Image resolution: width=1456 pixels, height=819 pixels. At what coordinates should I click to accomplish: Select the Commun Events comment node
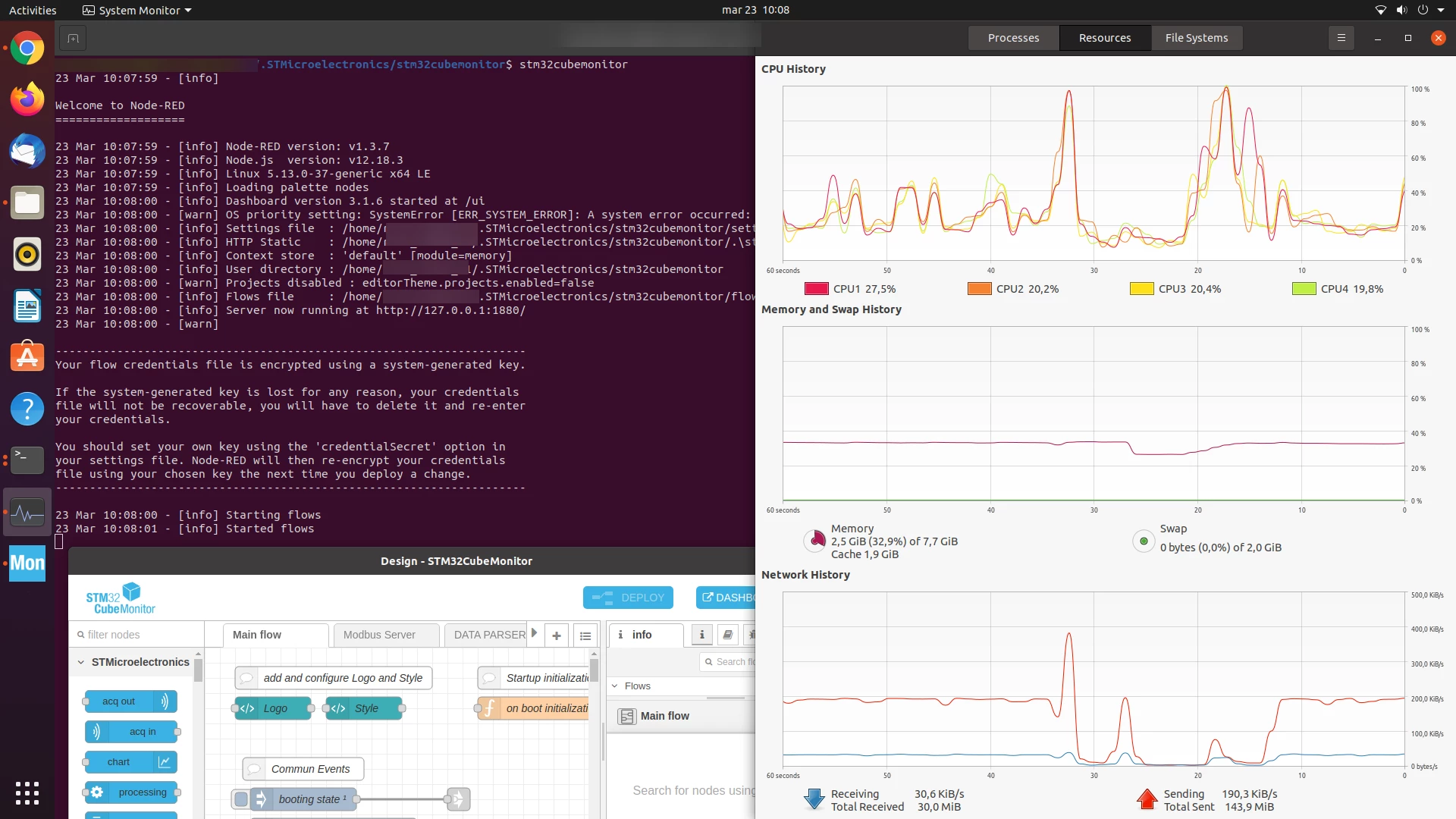[x=303, y=770]
